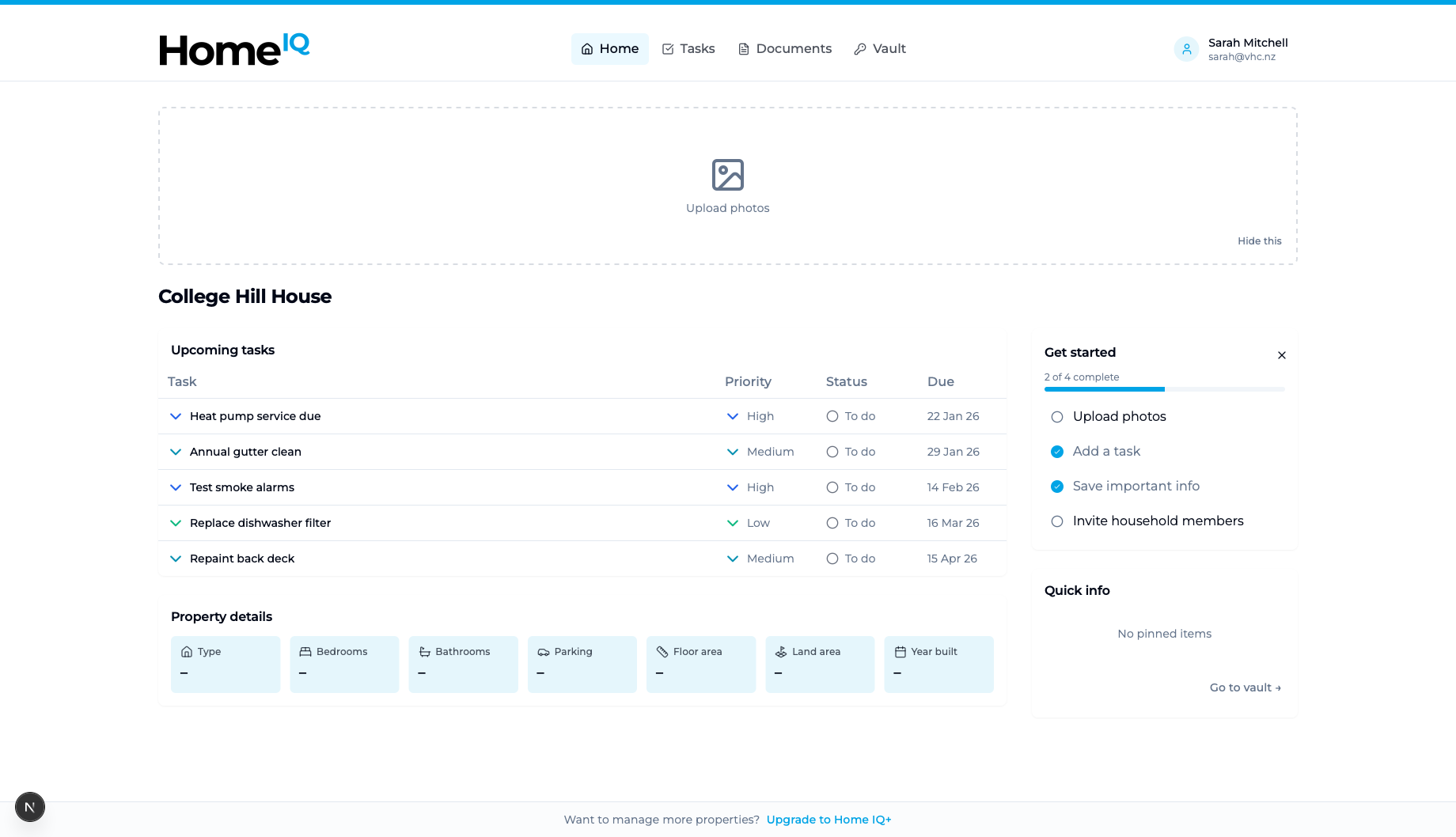Image resolution: width=1456 pixels, height=837 pixels.
Task: Open priority dropdown for Replace dishwasher filter
Action: [733, 523]
